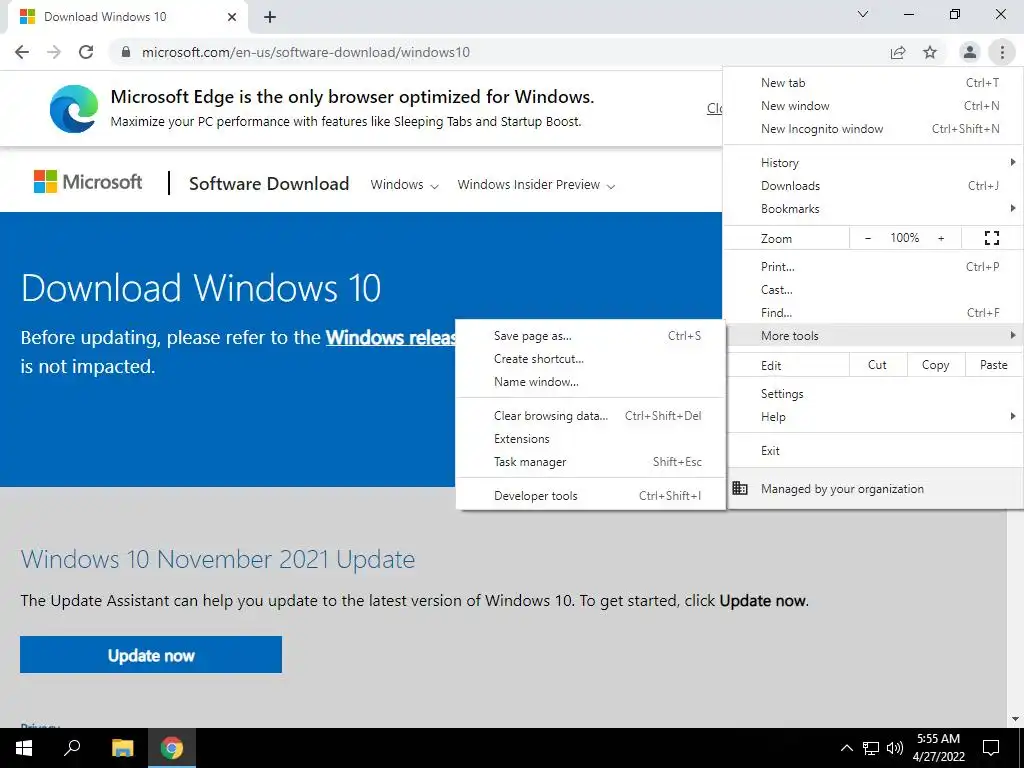The image size is (1024, 768).
Task: Open a new tab with the plus button
Action: 270,18
